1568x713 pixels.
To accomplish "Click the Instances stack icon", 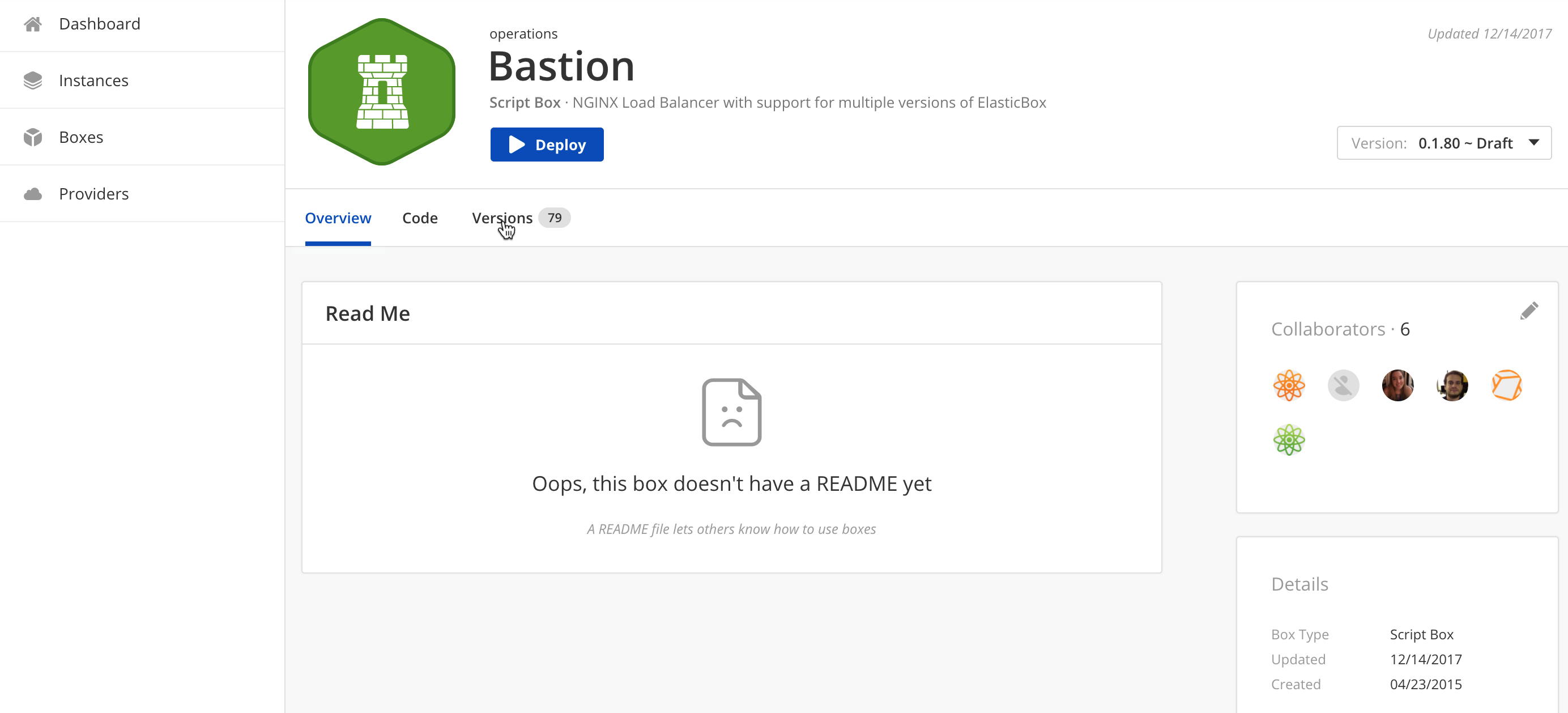I will point(33,80).
